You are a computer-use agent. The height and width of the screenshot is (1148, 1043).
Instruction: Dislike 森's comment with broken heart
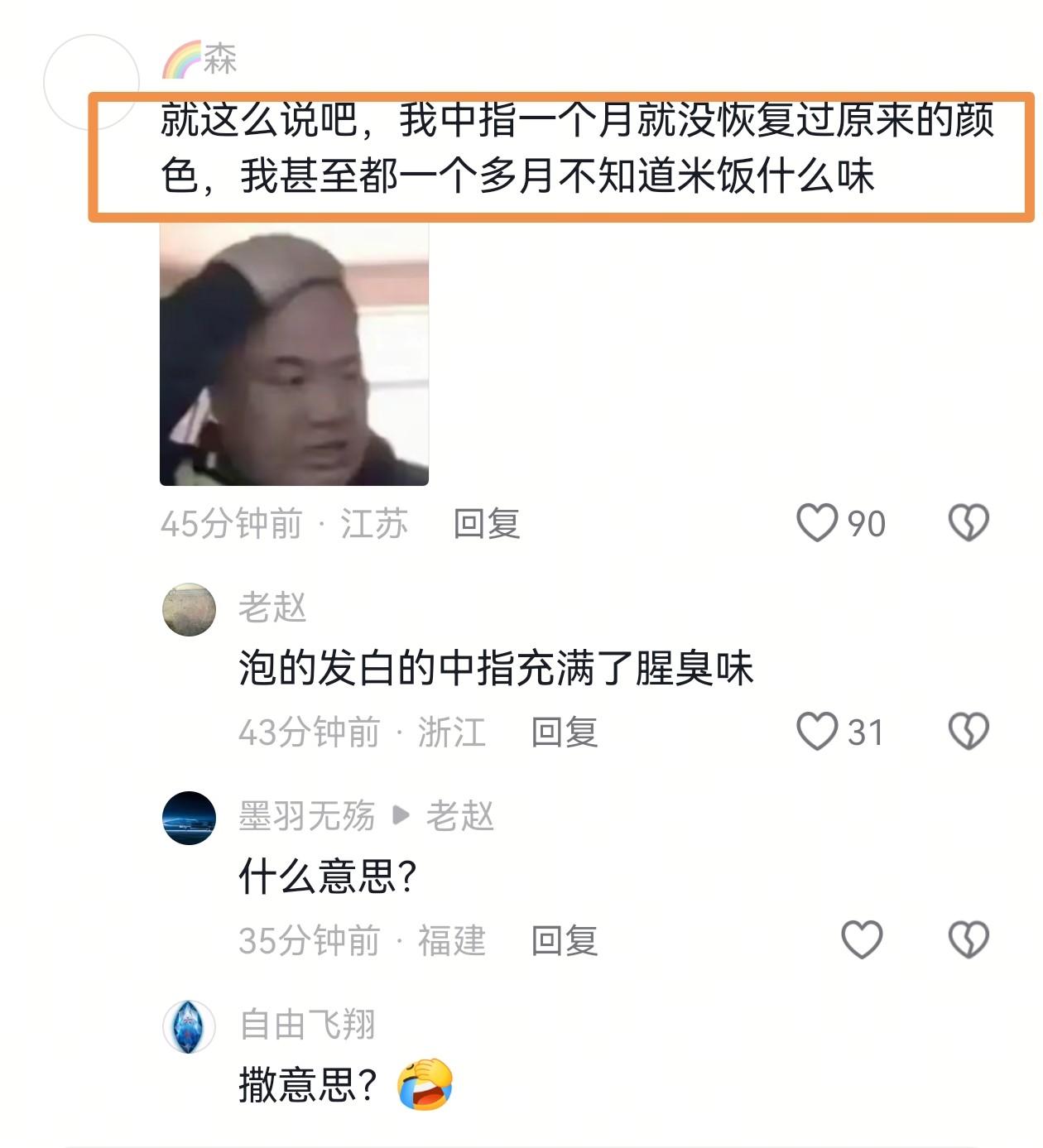coord(968,523)
